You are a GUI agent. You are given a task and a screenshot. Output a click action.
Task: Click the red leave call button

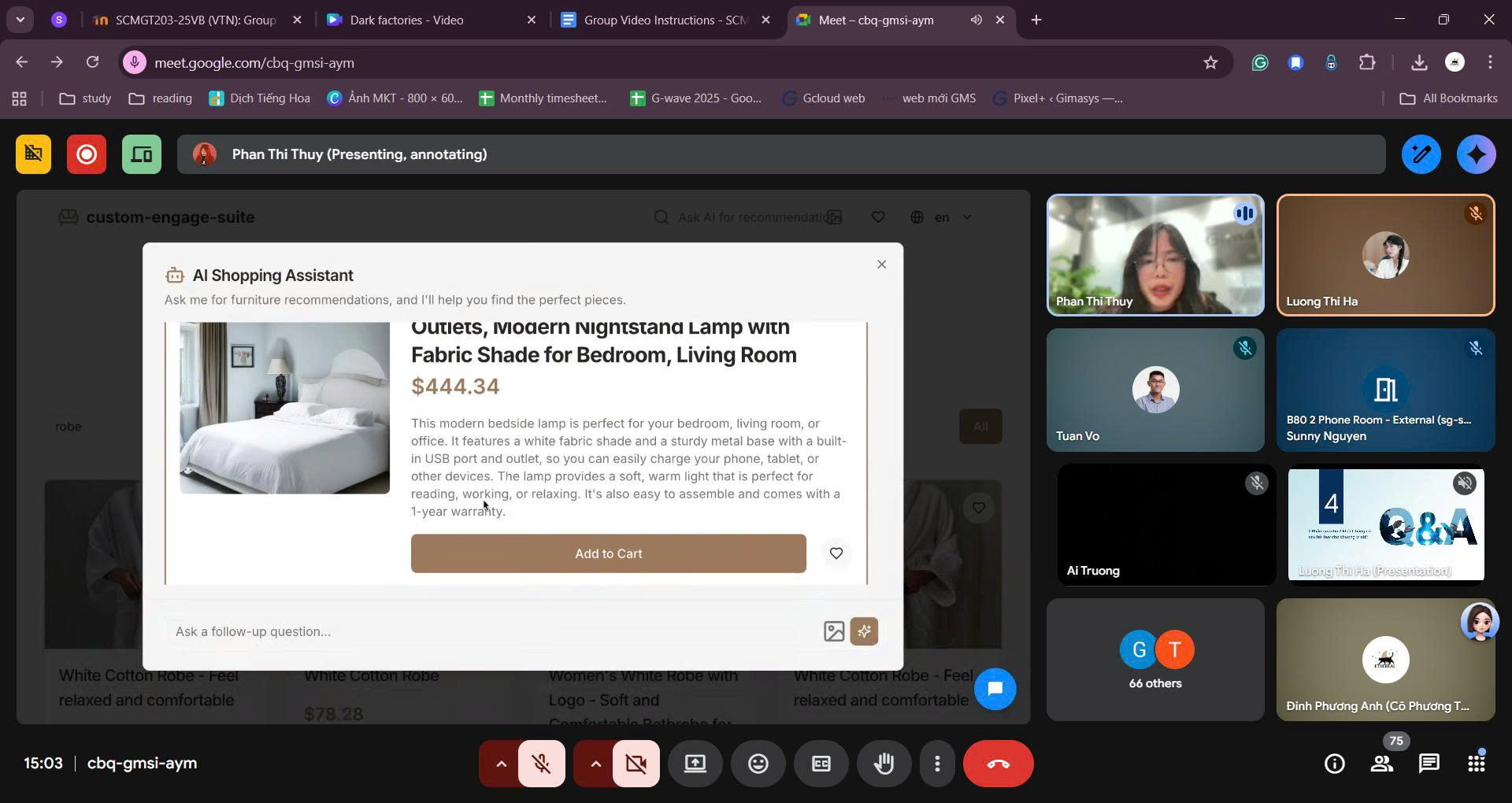coord(998,764)
